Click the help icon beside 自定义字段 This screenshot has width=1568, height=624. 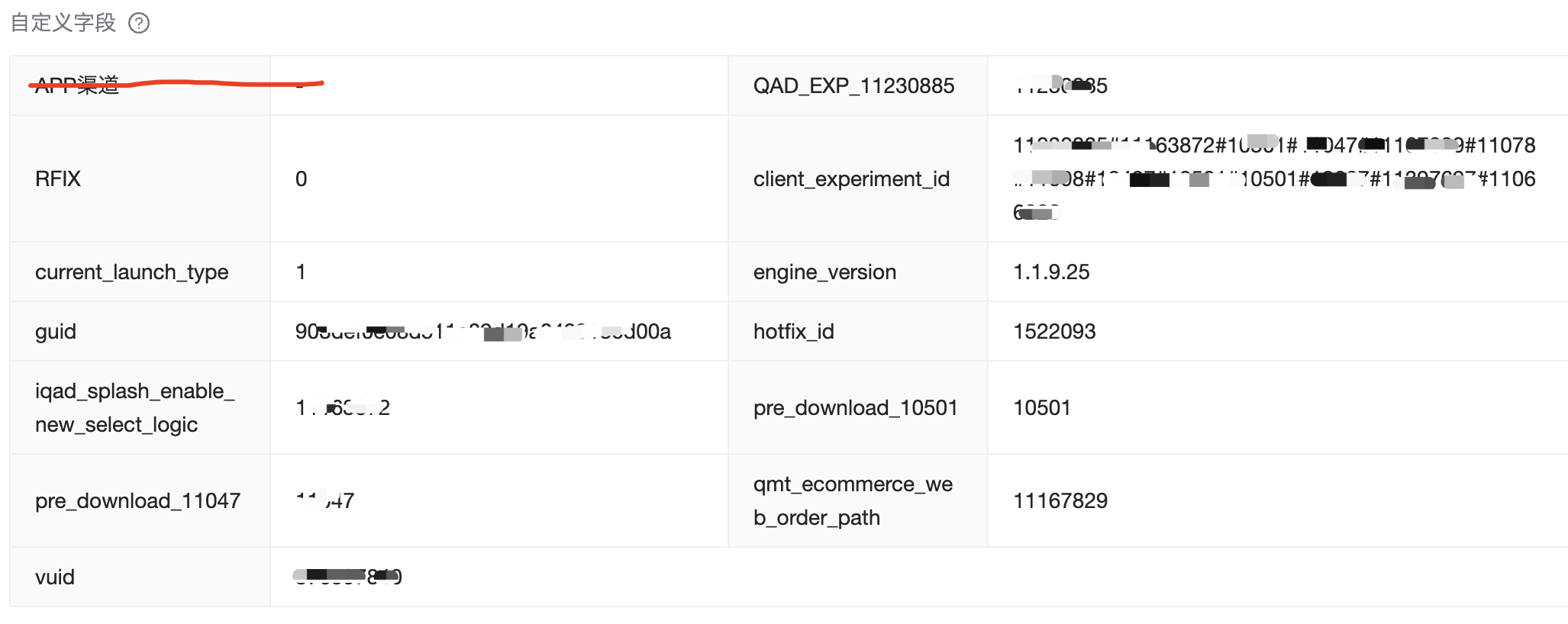[139, 24]
